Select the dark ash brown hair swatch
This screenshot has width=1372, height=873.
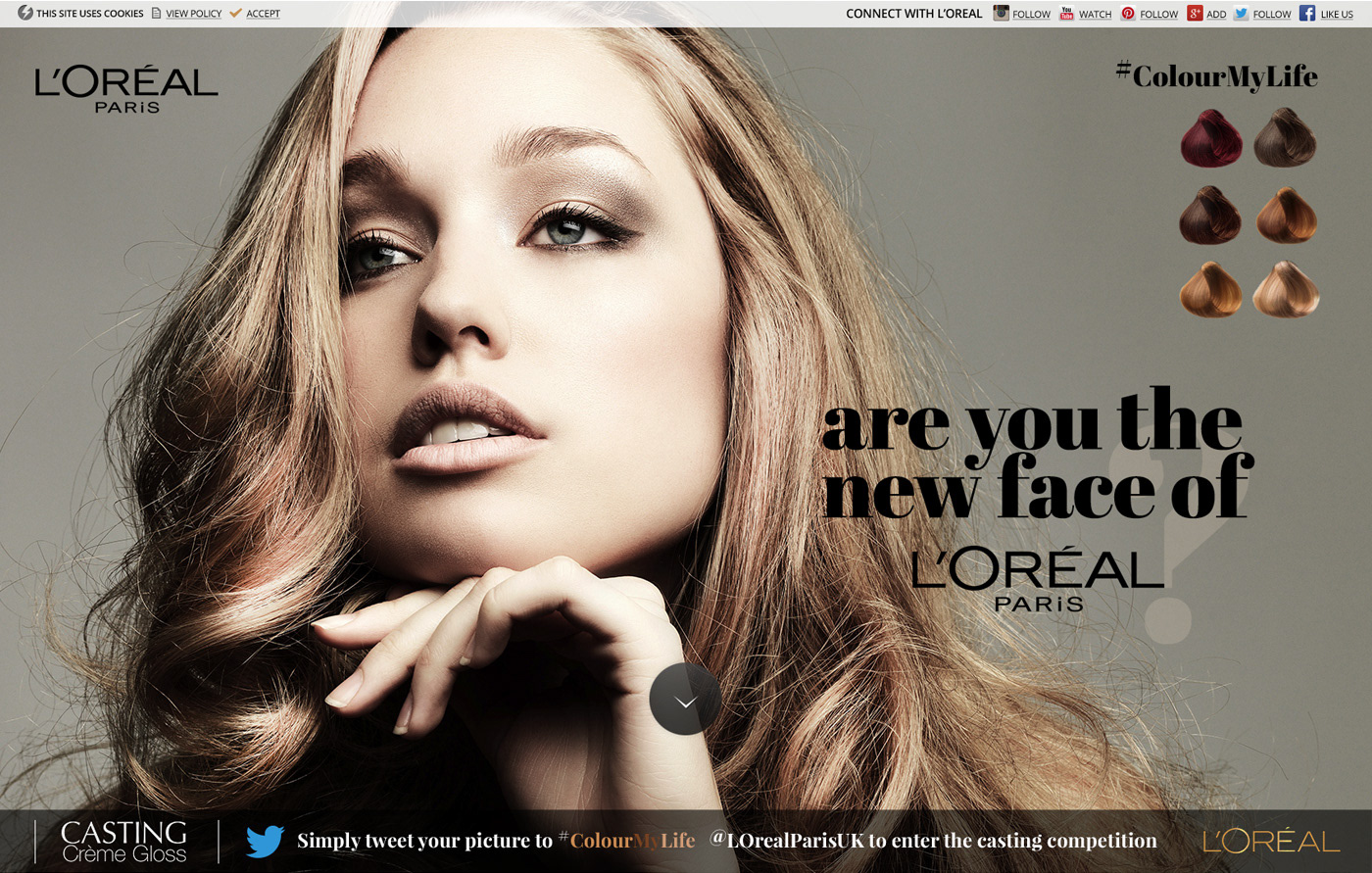coord(1285,137)
